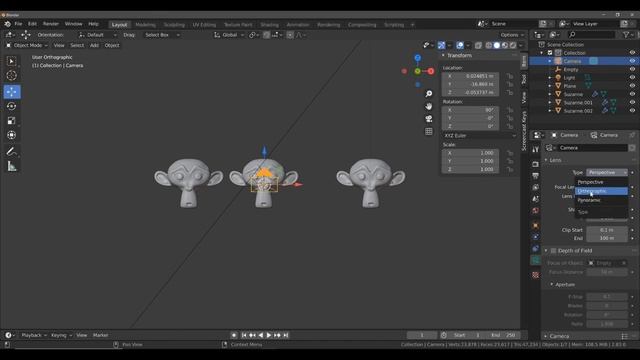Screen dimensions: 640x360
Task: Select rendered viewport shading icon
Action: tap(513, 45)
